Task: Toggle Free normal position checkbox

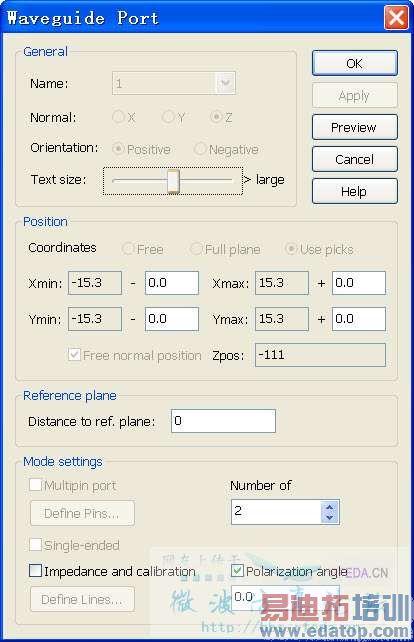Action: (74, 355)
